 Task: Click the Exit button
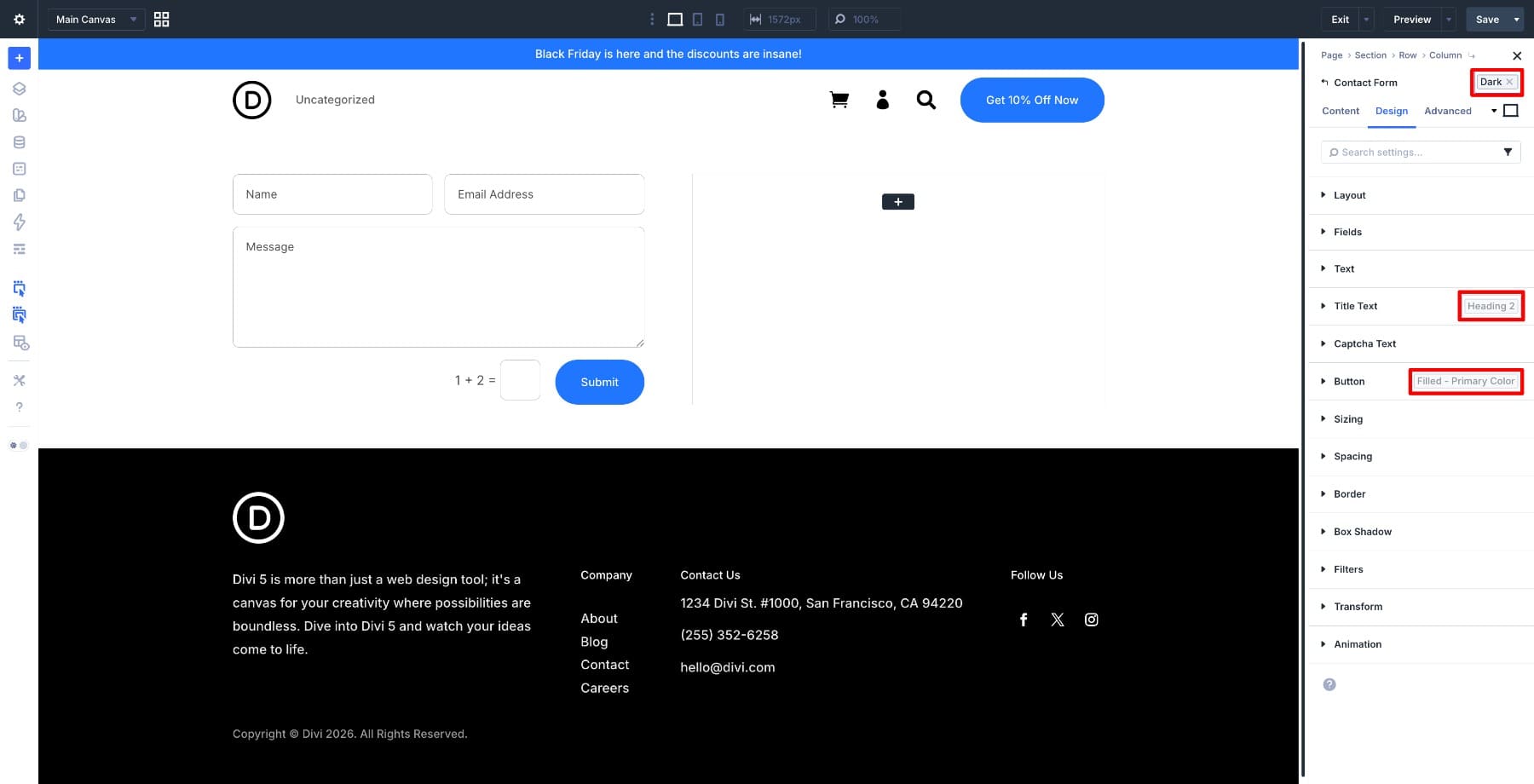(x=1341, y=19)
